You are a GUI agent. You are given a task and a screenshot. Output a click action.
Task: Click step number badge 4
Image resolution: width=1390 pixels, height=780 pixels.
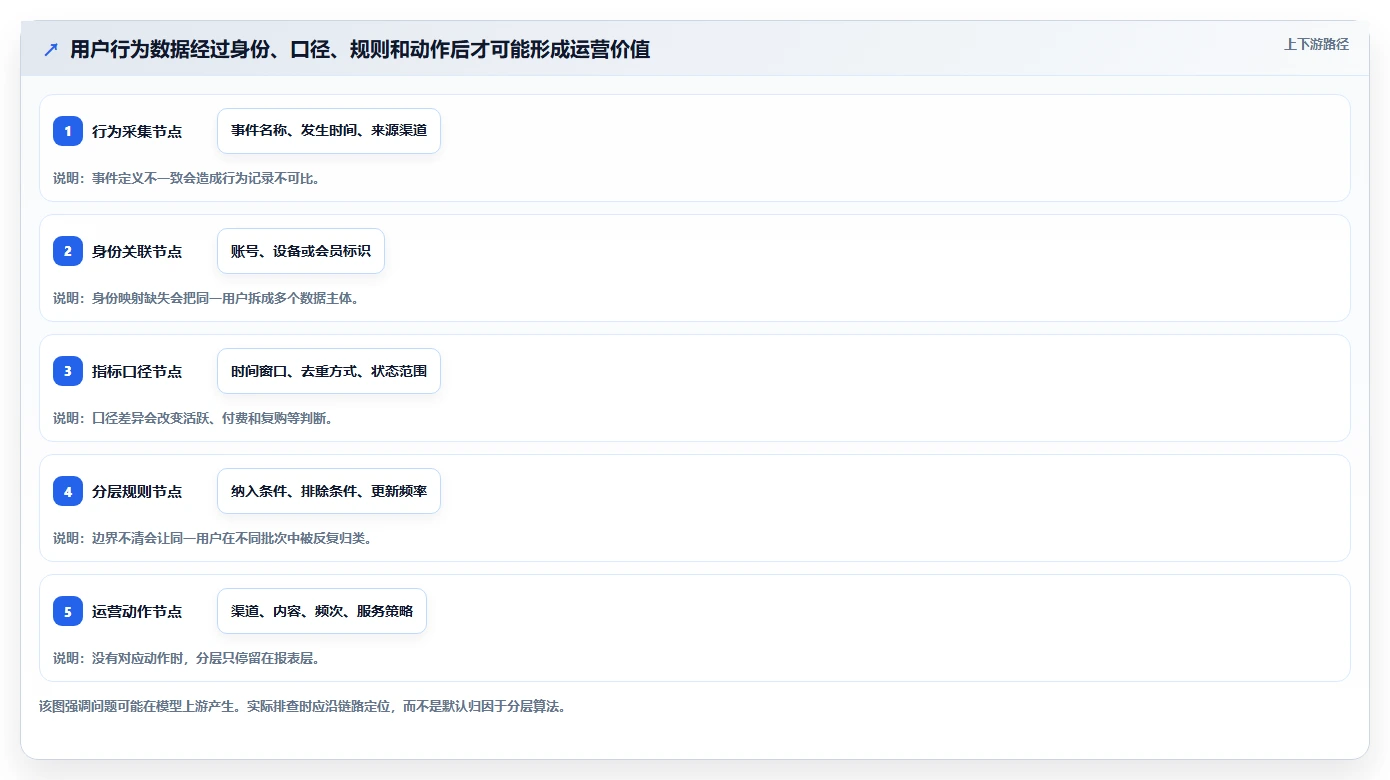tap(68, 491)
